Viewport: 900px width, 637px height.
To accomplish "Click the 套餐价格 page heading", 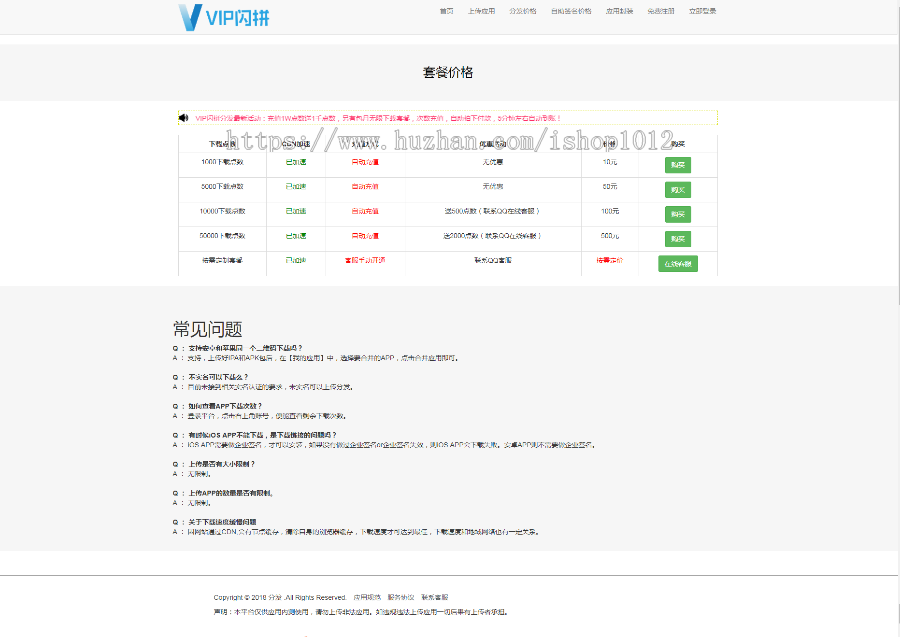I will point(448,72).
